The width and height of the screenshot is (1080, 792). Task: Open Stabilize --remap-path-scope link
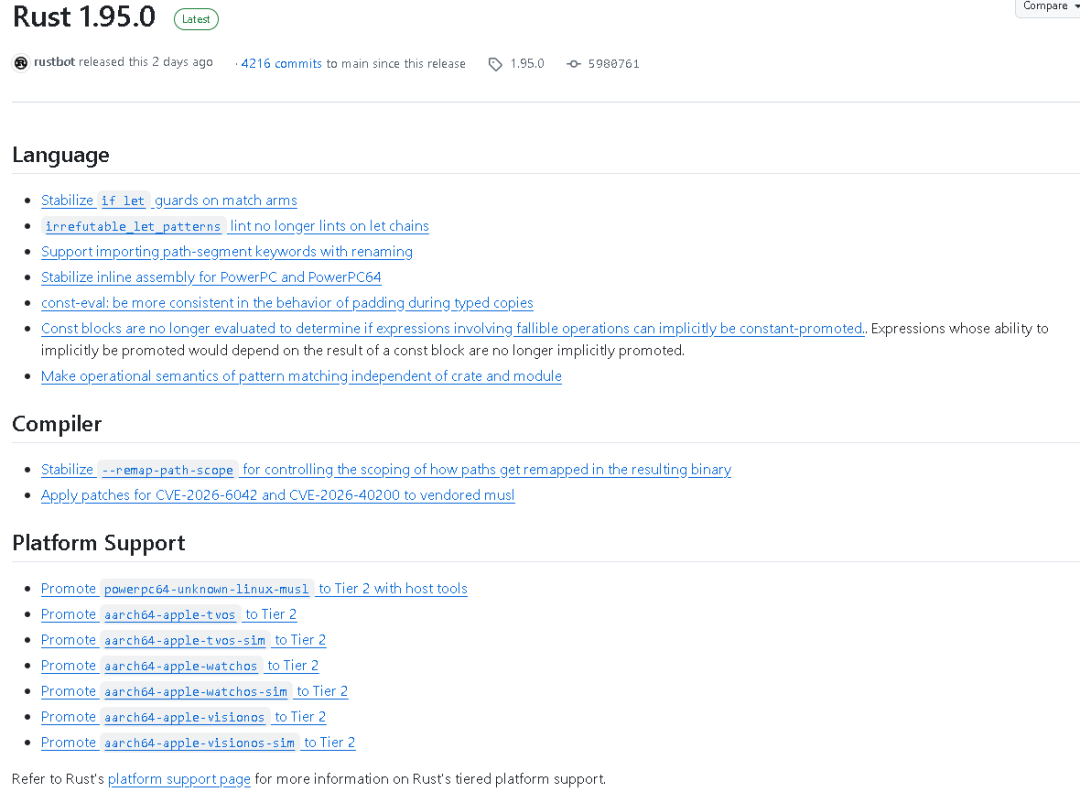point(386,470)
